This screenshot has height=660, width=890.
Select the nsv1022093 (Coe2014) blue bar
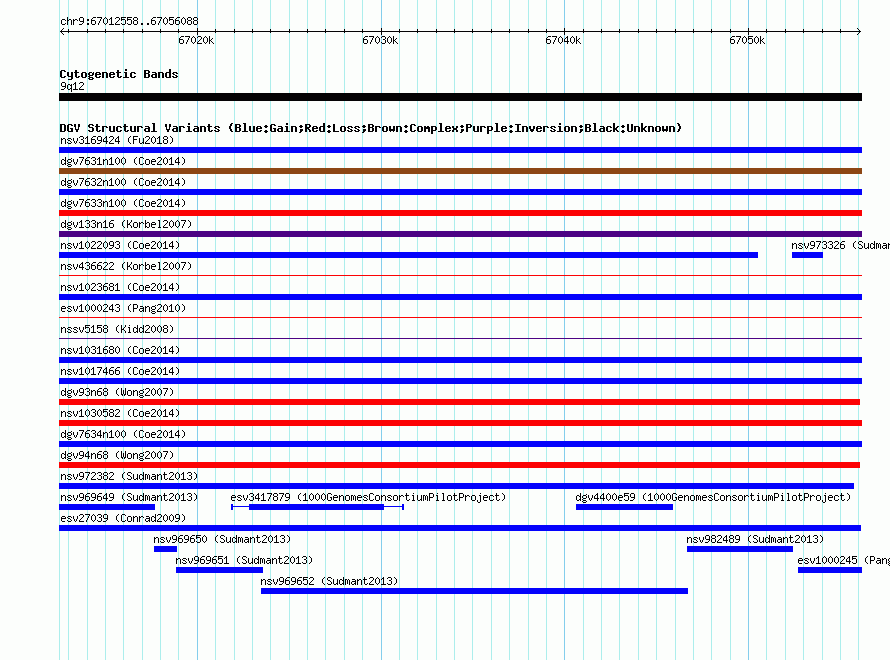(x=409, y=255)
